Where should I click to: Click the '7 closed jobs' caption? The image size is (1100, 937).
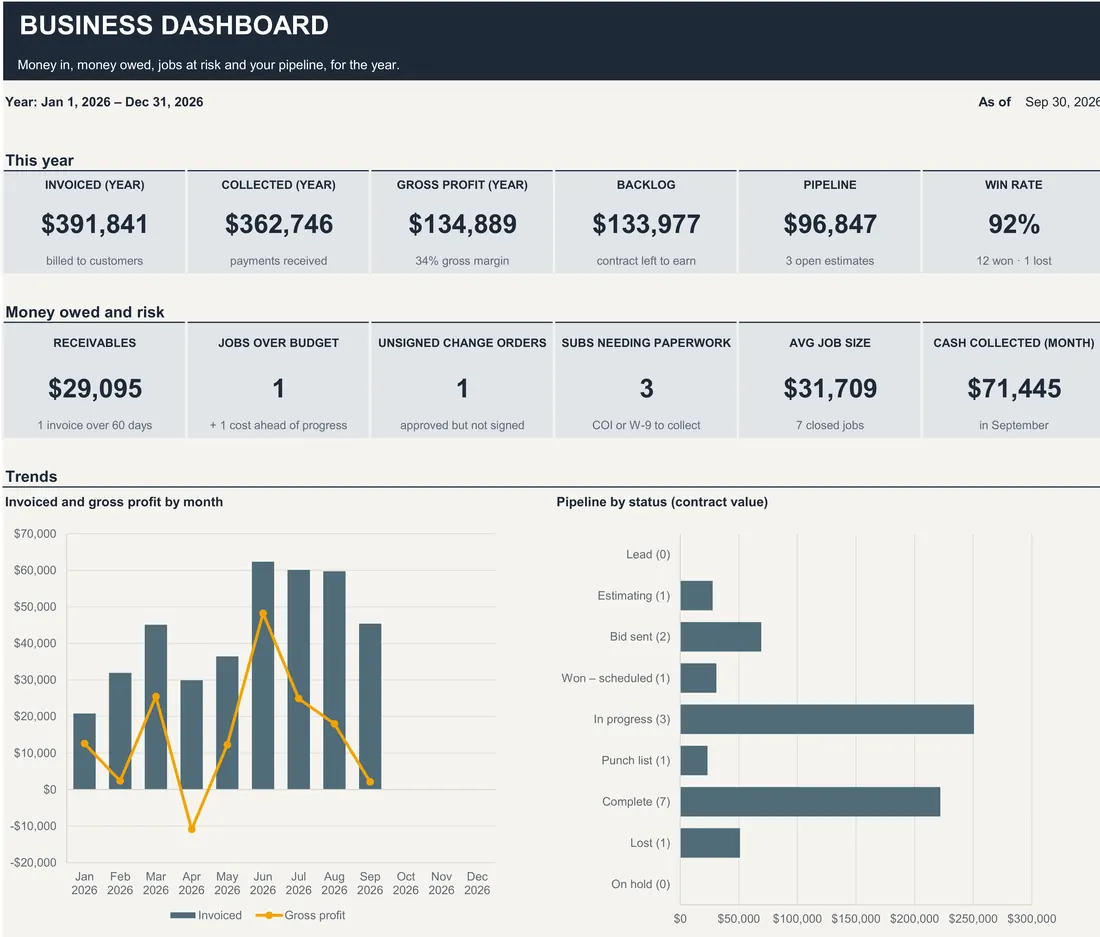coord(830,425)
